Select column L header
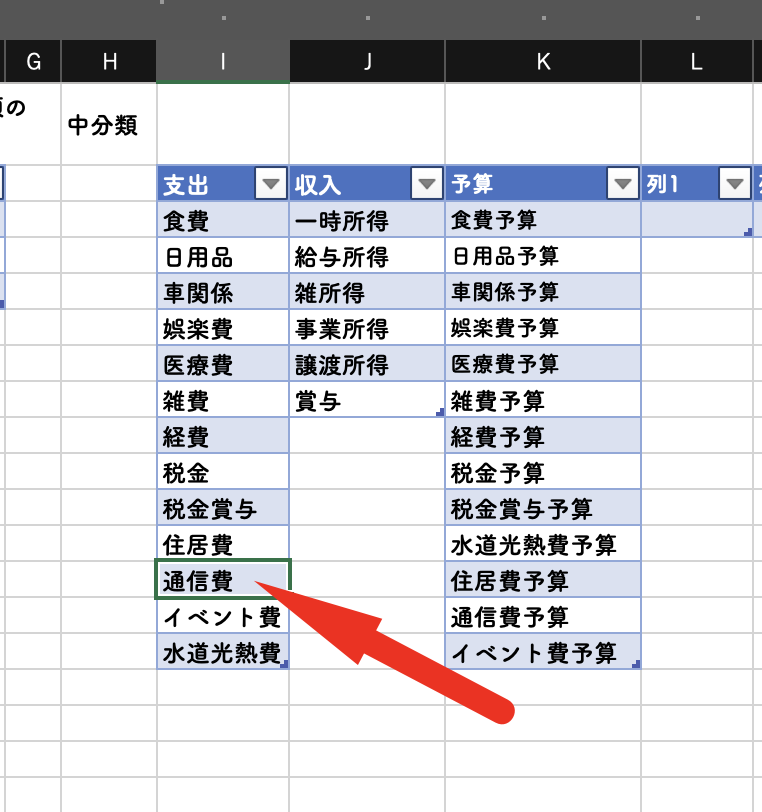This screenshot has width=762, height=812. click(696, 62)
